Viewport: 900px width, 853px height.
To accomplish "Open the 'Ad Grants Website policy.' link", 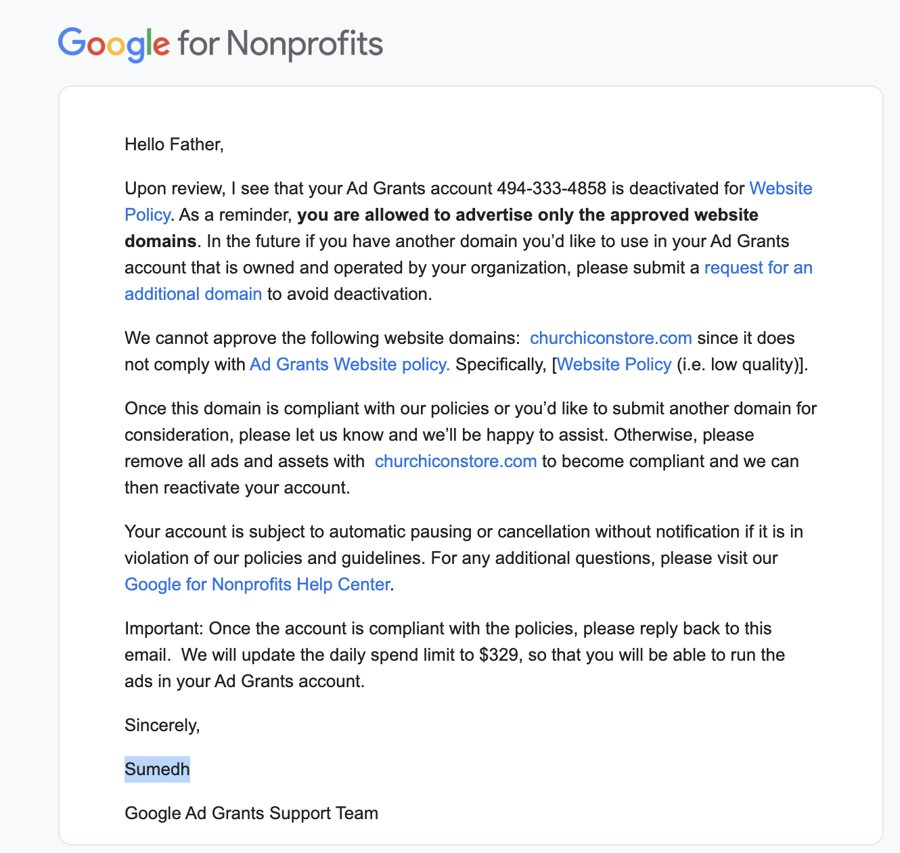I will point(350,365).
